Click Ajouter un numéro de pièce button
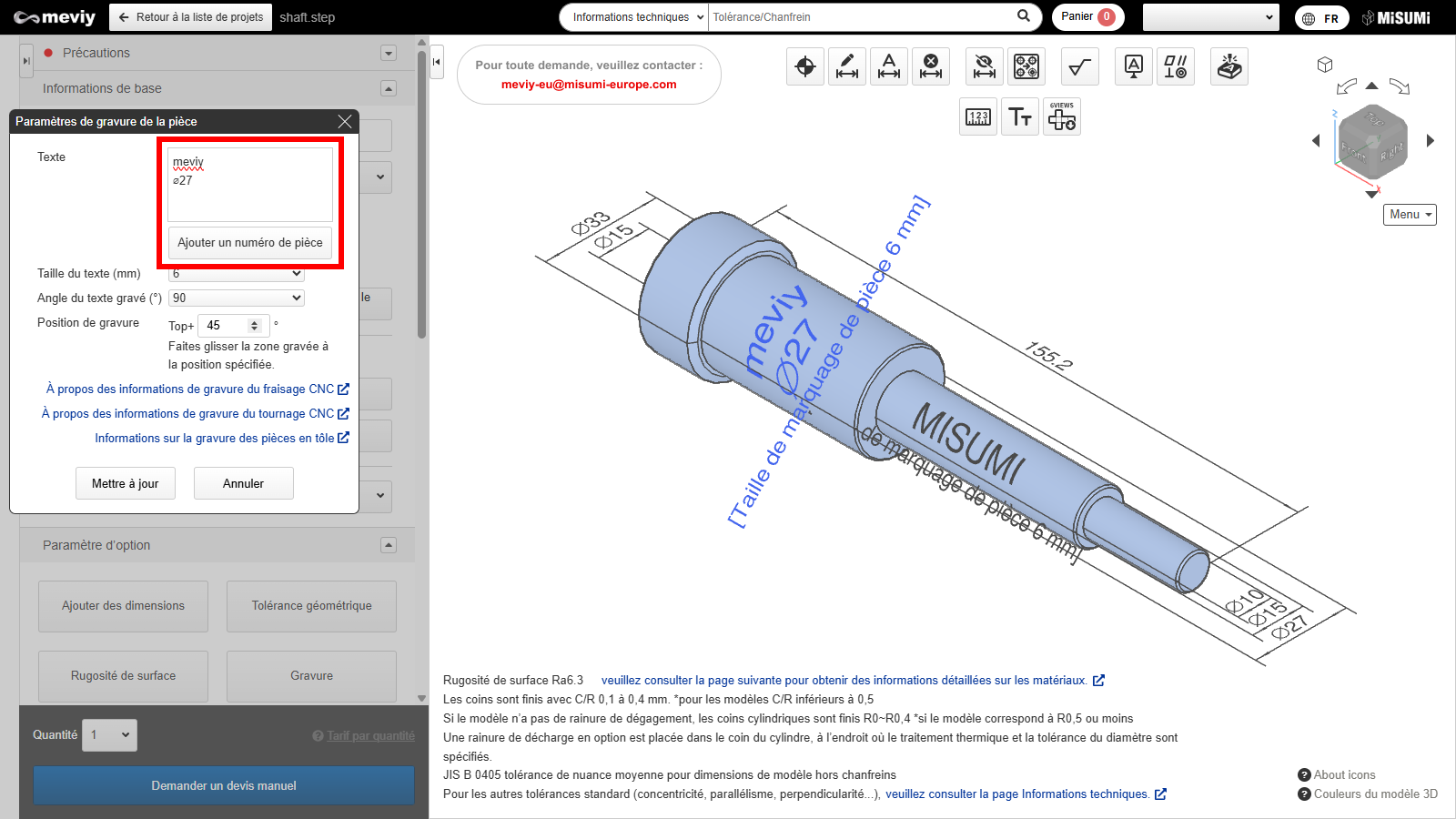 click(250, 243)
